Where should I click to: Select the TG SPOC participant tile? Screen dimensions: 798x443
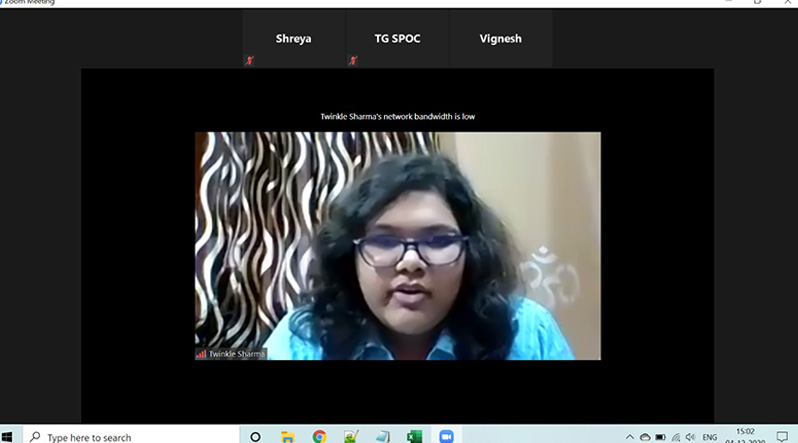tap(397, 39)
